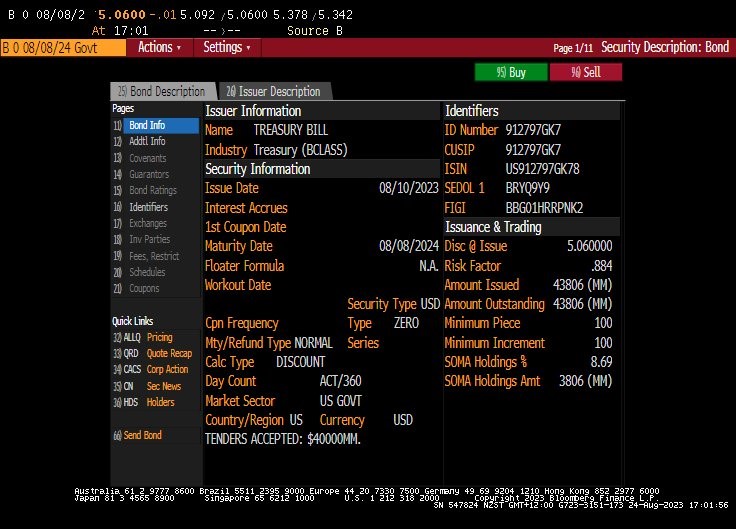Click the green Buy button
The height and width of the screenshot is (529, 736).
point(511,72)
